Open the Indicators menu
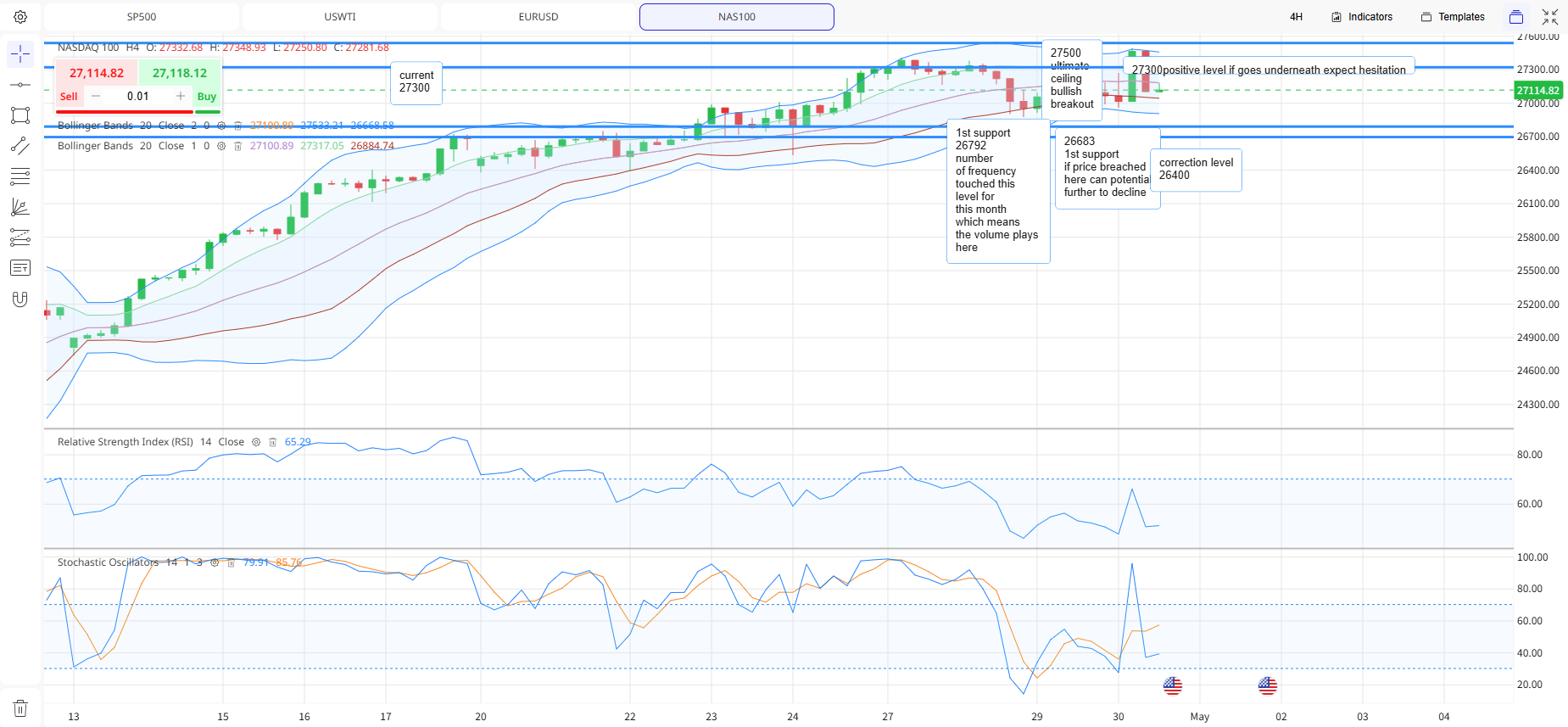The height and width of the screenshot is (727, 1568). (1362, 17)
